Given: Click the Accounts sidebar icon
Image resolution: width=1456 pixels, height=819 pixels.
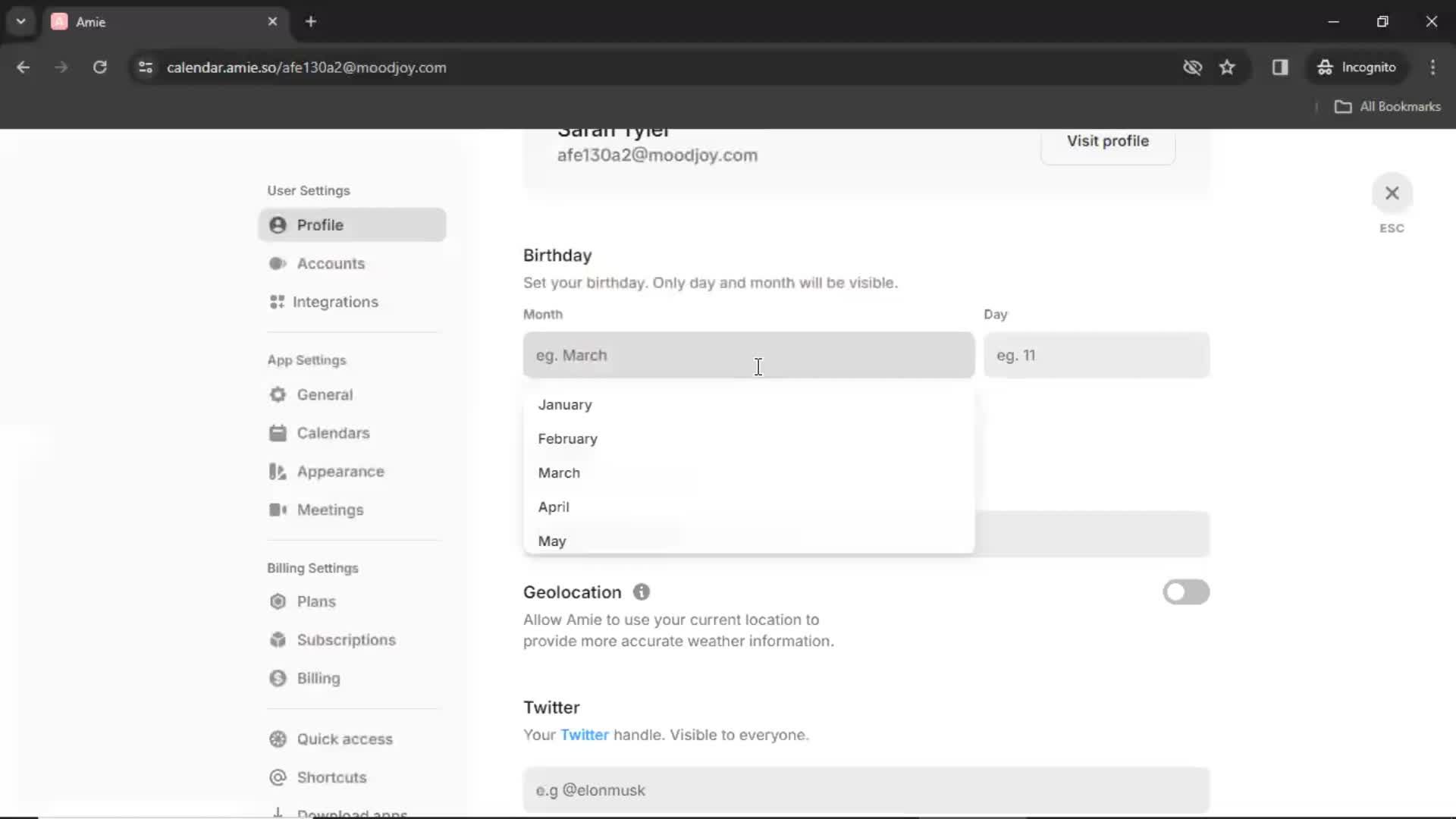Looking at the screenshot, I should click(277, 263).
